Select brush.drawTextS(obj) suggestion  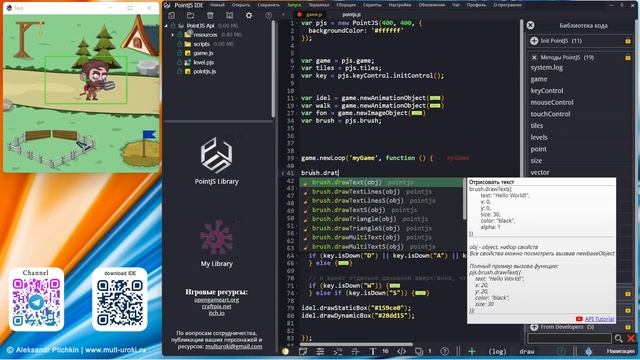click(x=349, y=210)
